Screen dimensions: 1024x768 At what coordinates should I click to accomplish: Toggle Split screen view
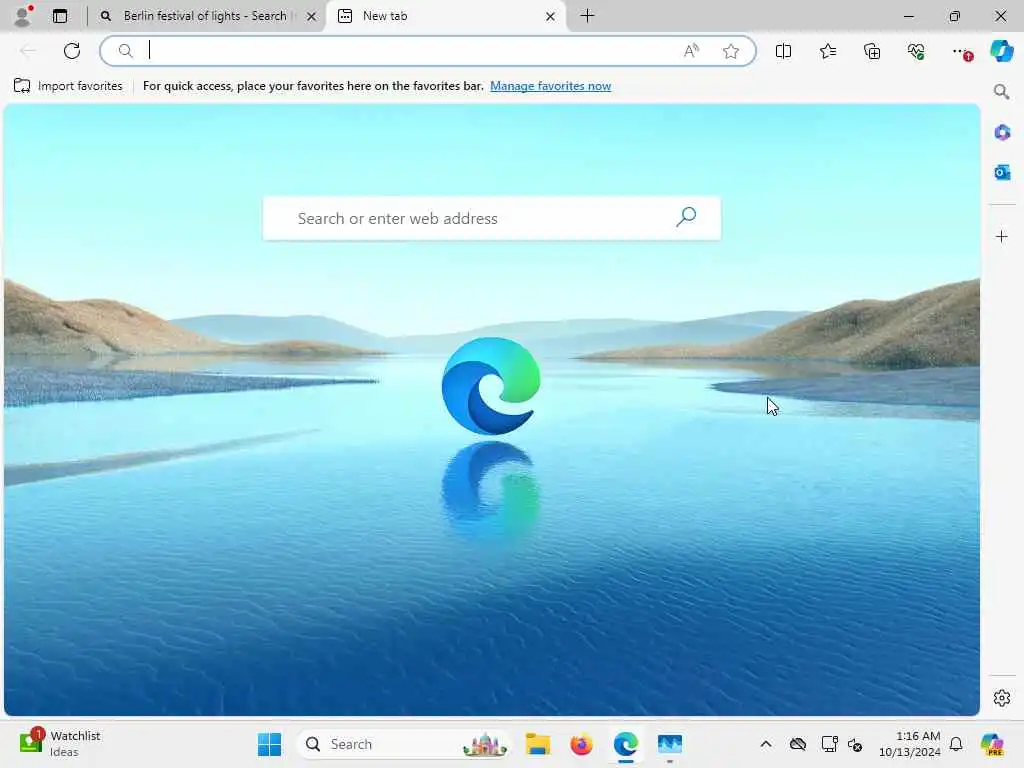(783, 51)
